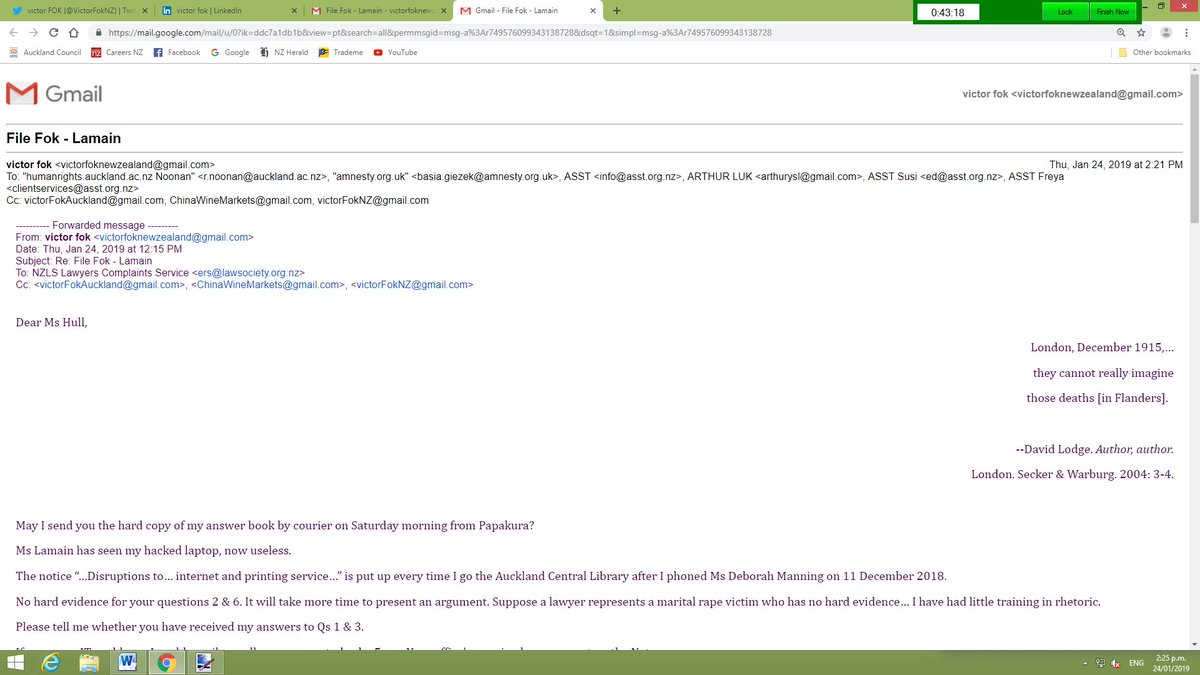Click the Finish Now button
Viewport: 1200px width, 675px height.
1112,12
